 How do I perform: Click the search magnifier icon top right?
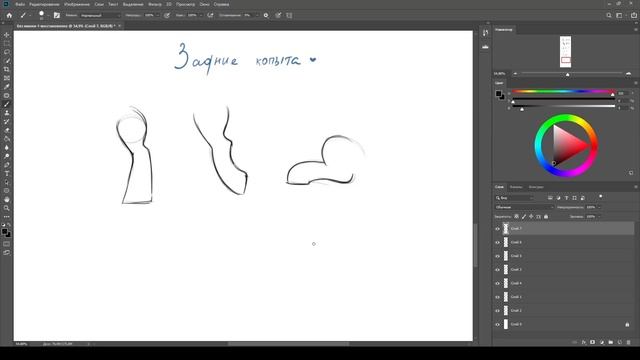(609, 15)
